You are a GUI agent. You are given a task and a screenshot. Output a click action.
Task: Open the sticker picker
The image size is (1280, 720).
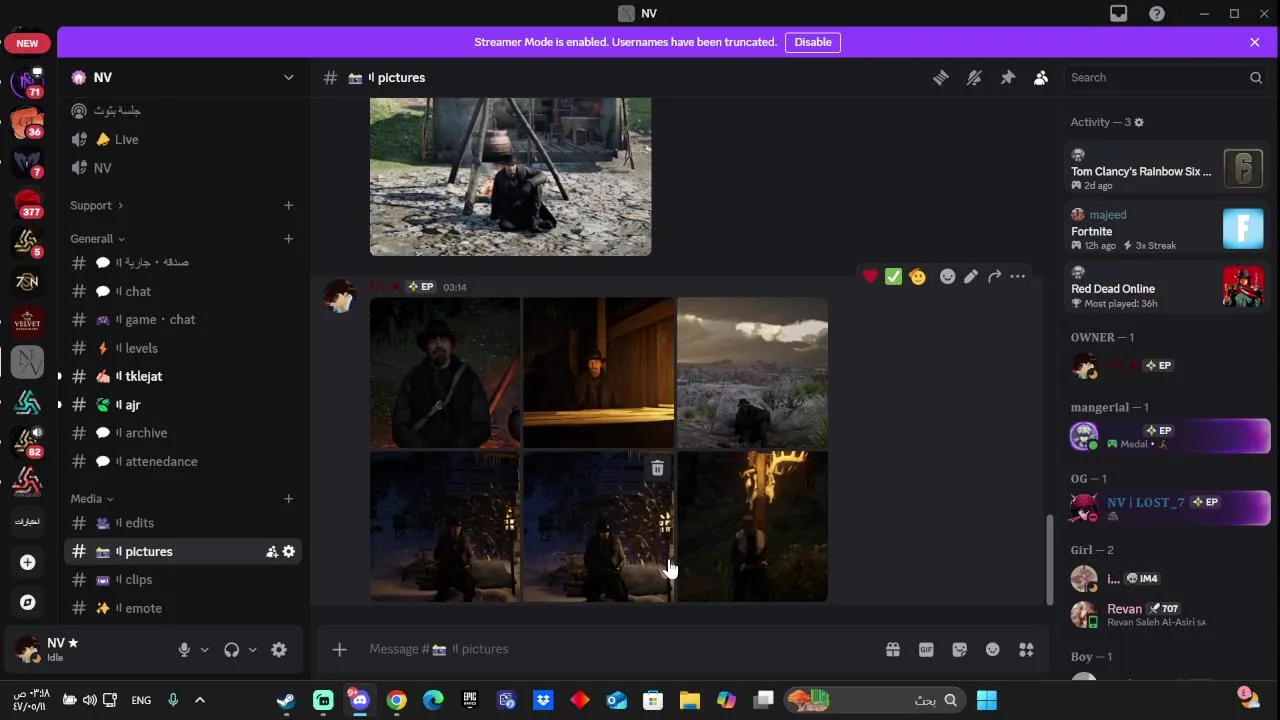coord(960,649)
